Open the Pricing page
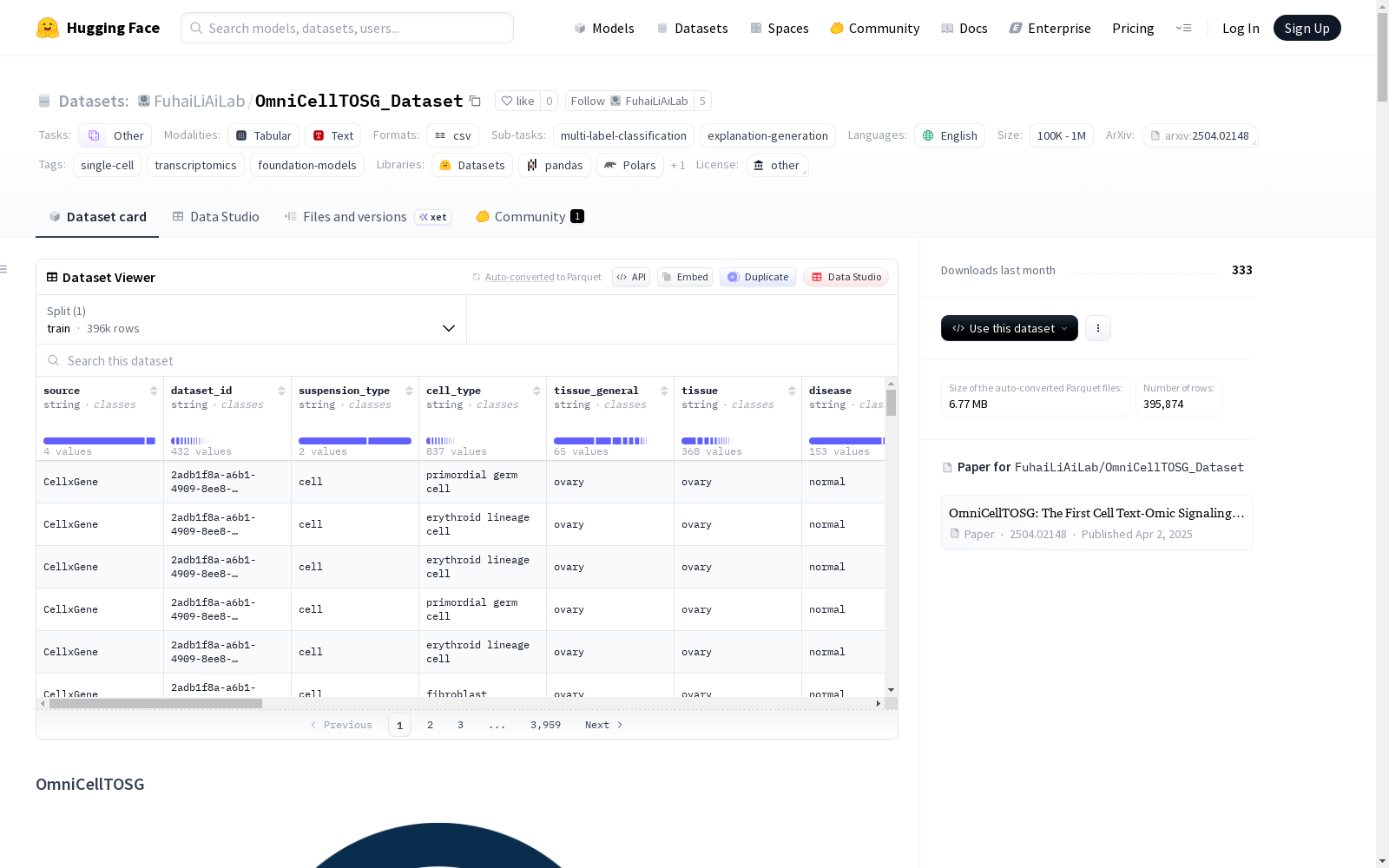Viewport: 1389px width, 868px height. coord(1133,28)
